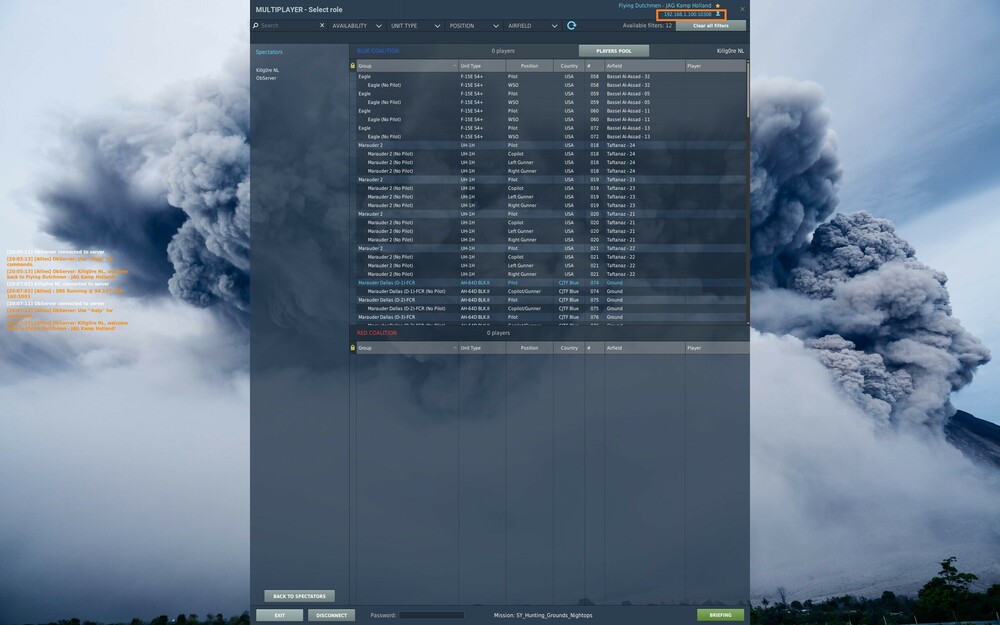This screenshot has width=1000, height=625.
Task: Select spectator ObServer
Action: pos(266,78)
